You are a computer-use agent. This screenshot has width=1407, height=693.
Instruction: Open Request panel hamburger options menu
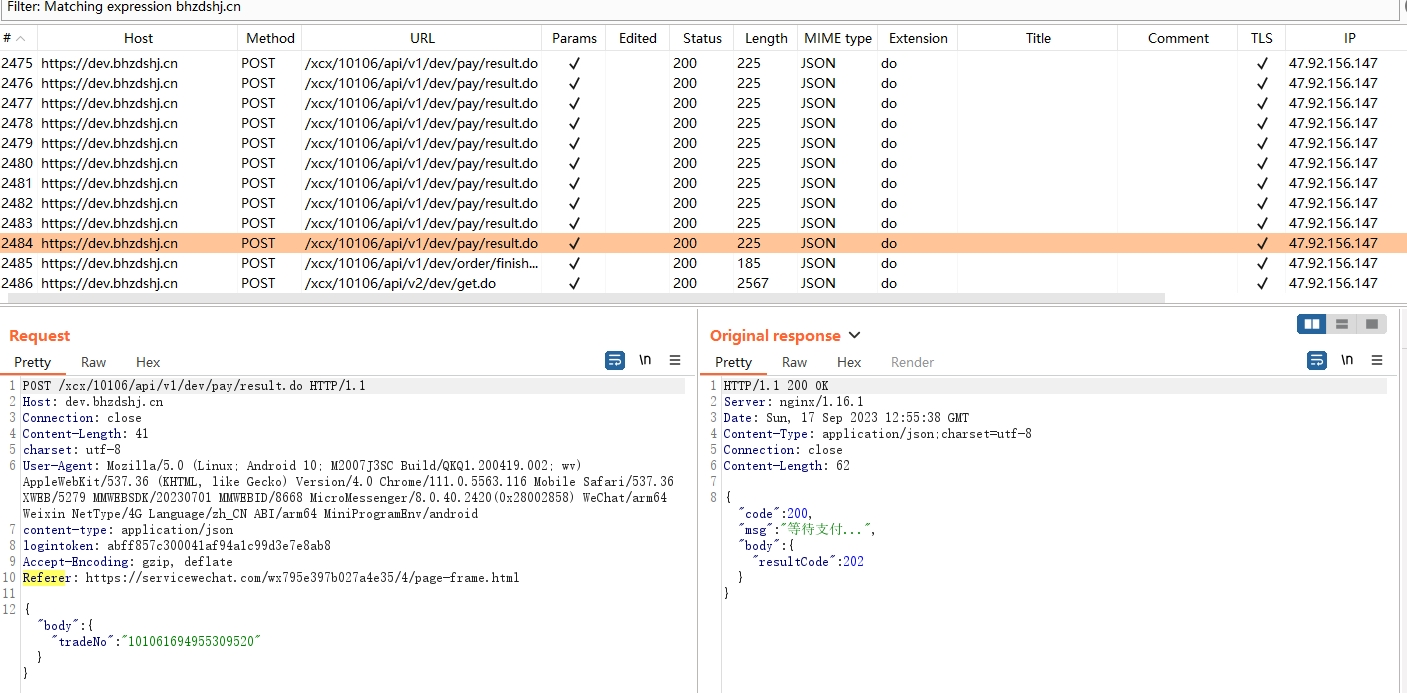tap(675, 361)
